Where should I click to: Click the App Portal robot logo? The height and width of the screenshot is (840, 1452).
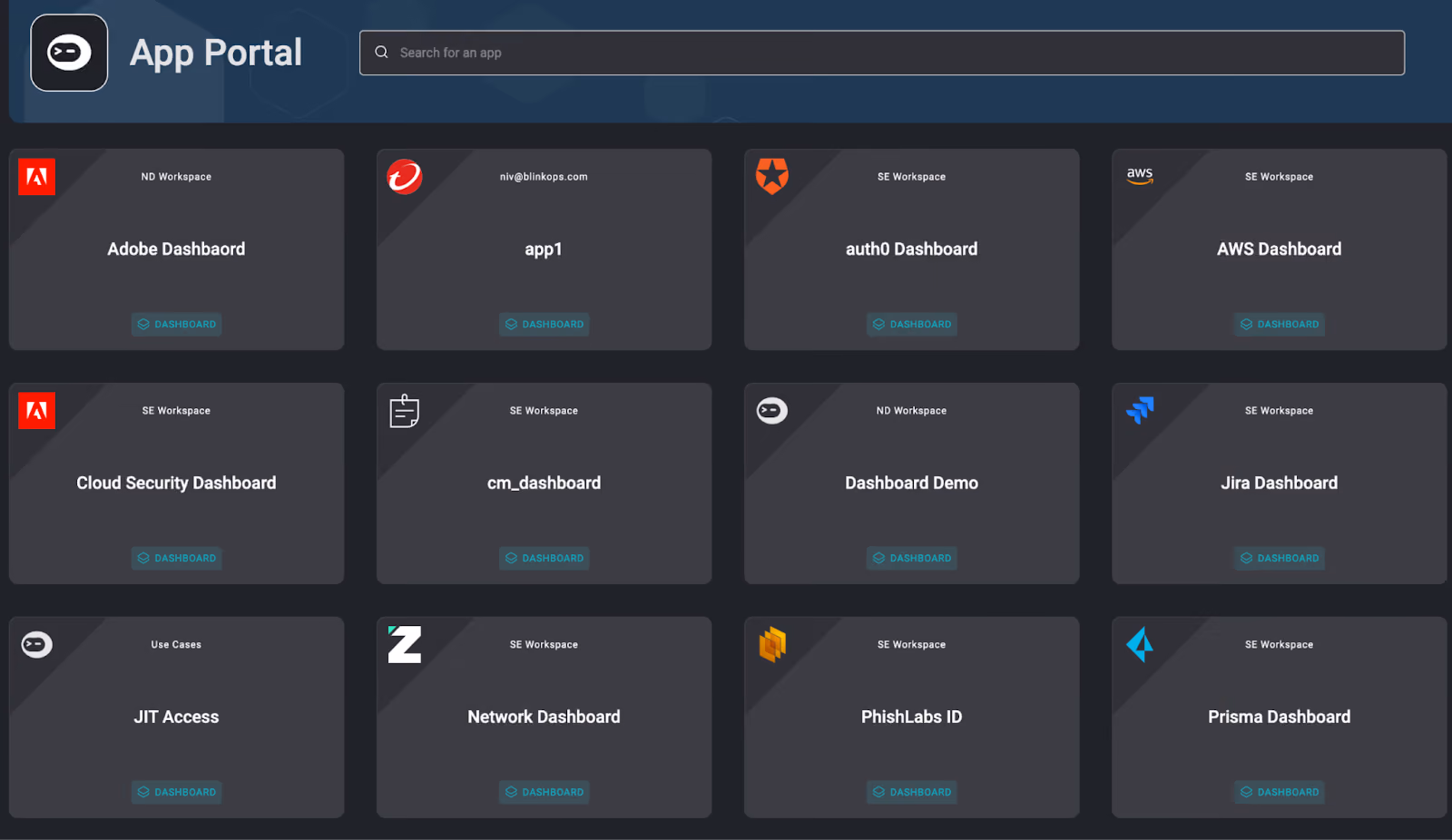pyautogui.click(x=69, y=53)
